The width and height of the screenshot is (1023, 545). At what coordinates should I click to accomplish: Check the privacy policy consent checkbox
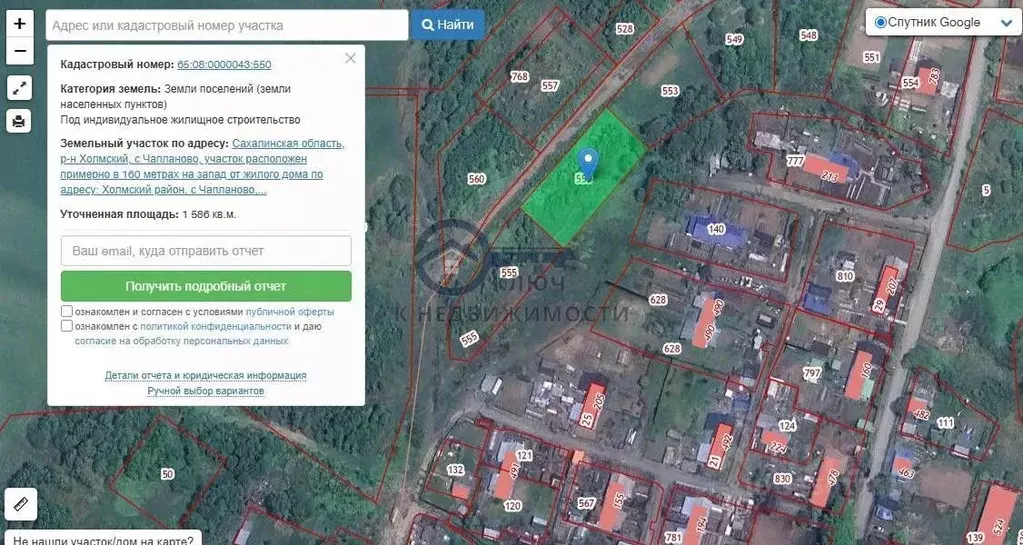click(x=67, y=326)
